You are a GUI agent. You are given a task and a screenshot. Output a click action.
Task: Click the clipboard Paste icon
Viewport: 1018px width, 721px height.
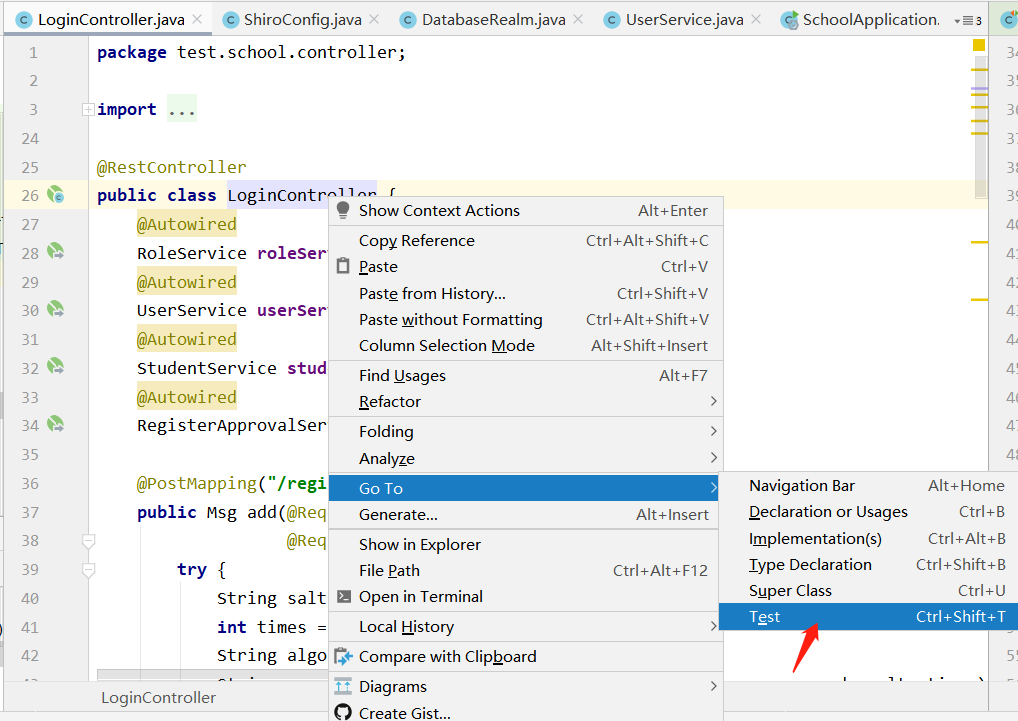point(343,266)
